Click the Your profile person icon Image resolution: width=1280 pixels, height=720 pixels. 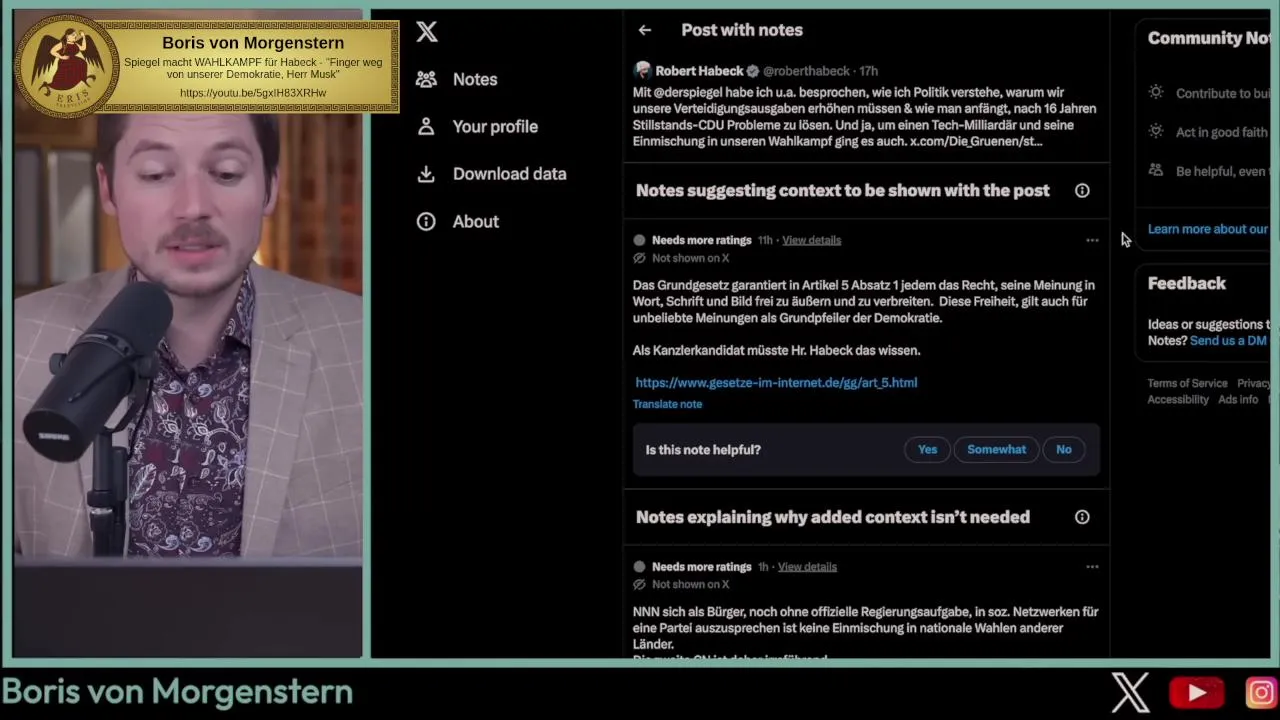pyautogui.click(x=426, y=126)
